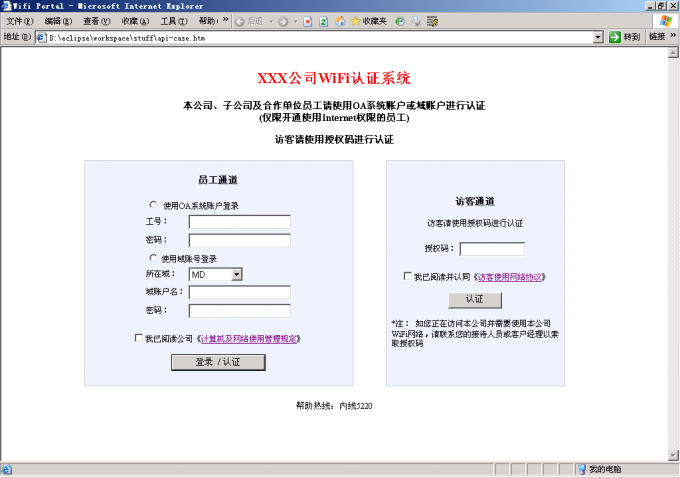Click the Refresh page toolbar icon
Image resolution: width=680 pixels, height=478 pixels.
point(324,21)
